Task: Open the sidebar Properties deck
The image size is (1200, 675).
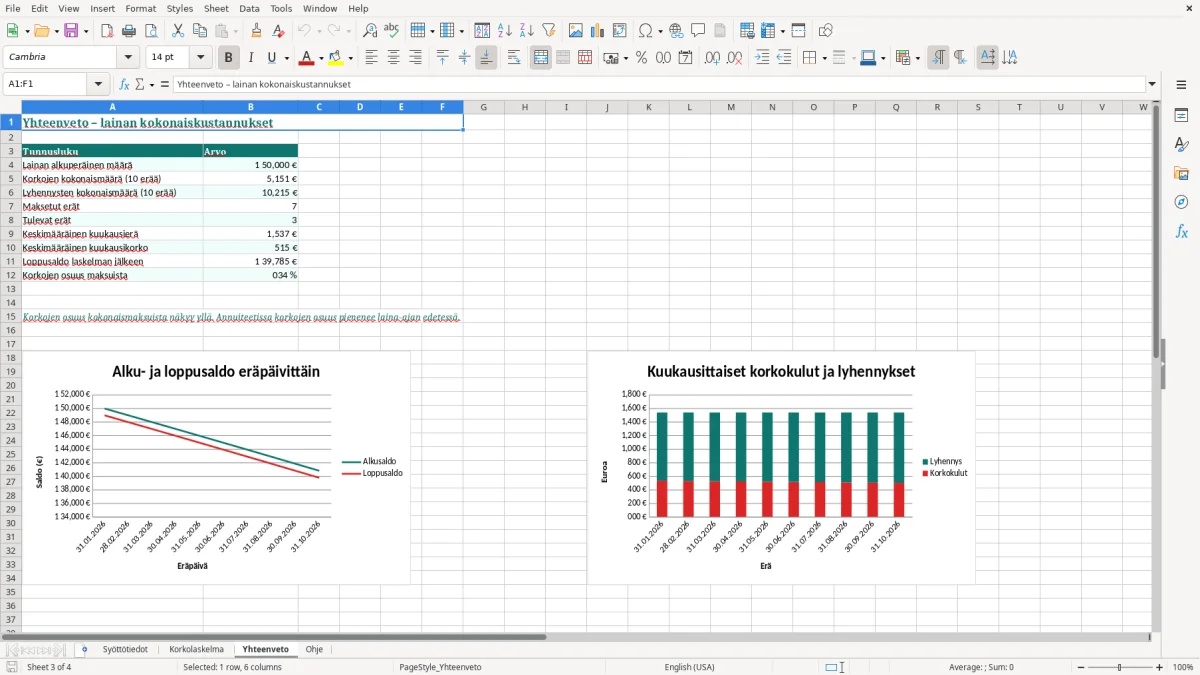Action: tap(1181, 115)
